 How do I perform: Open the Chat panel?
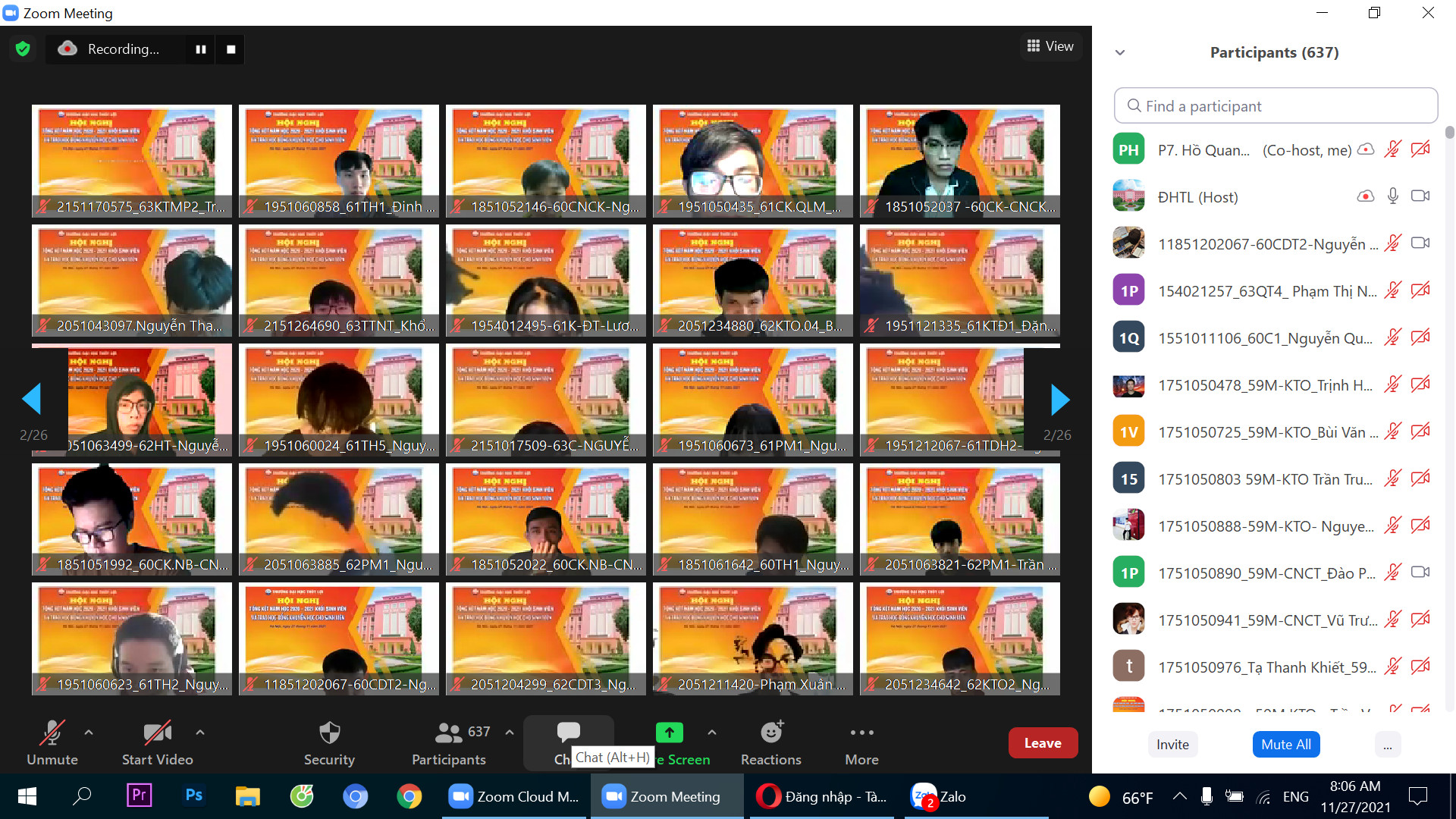pyautogui.click(x=567, y=733)
